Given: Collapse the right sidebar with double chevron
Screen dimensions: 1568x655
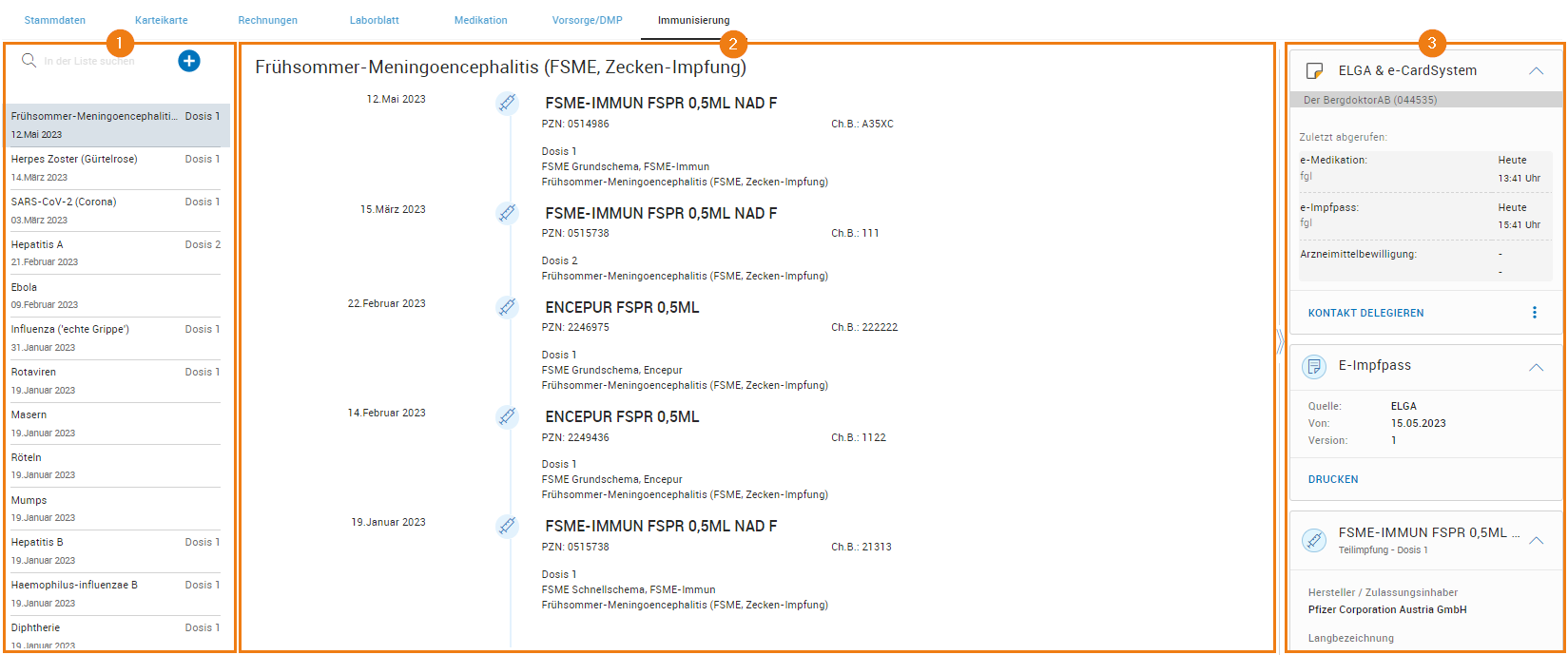Looking at the screenshot, I should tap(1280, 341).
